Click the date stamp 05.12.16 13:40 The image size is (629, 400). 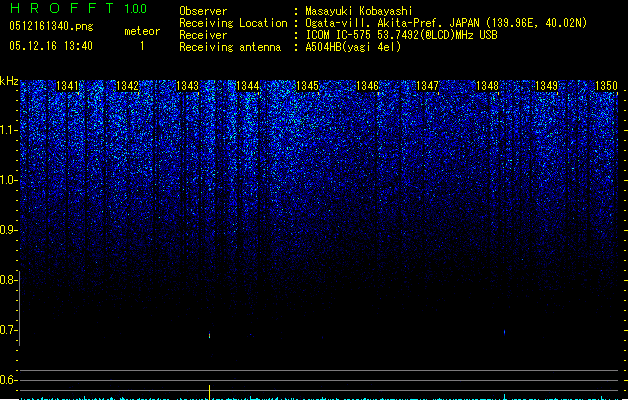(51, 46)
